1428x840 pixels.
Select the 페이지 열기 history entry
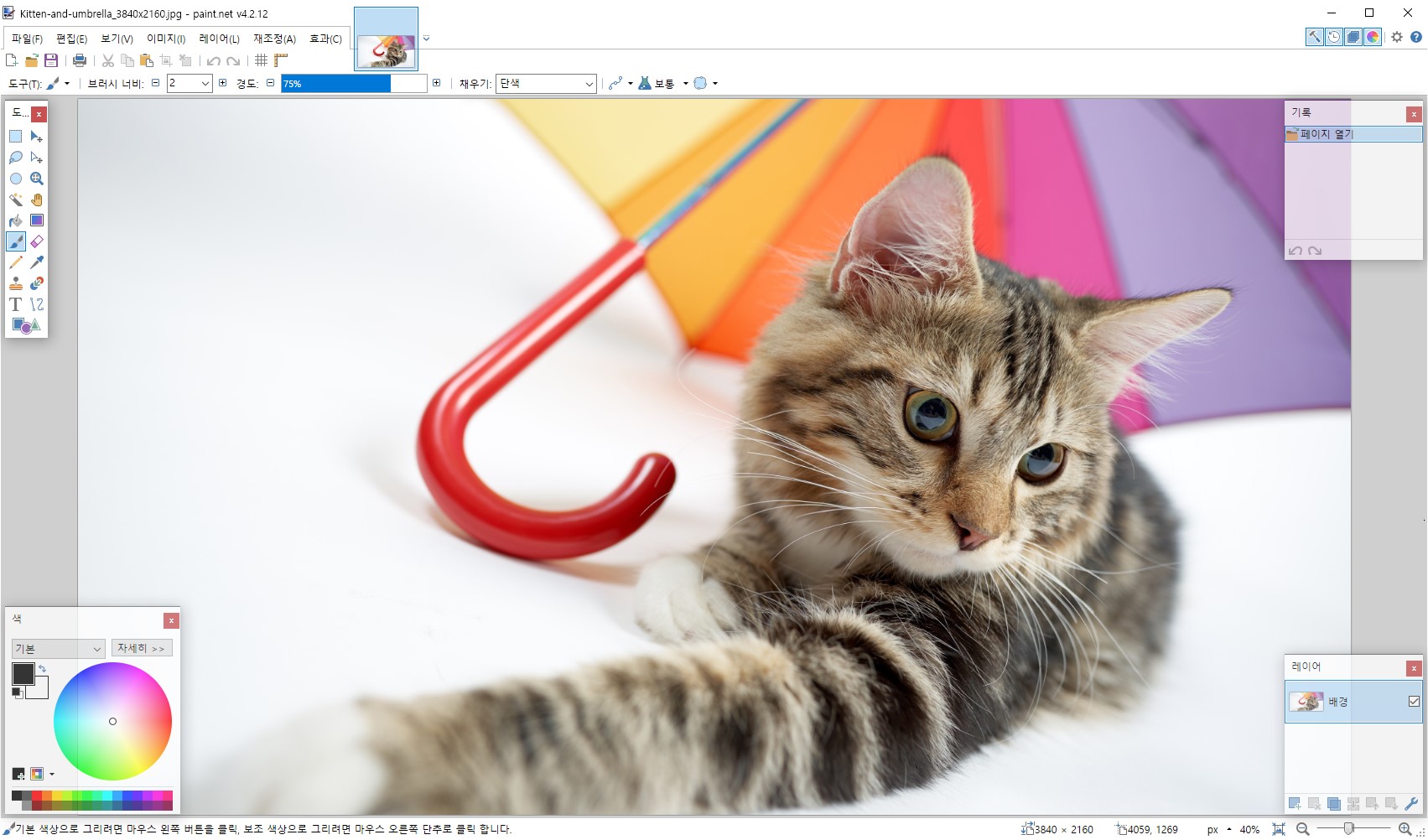point(1353,134)
